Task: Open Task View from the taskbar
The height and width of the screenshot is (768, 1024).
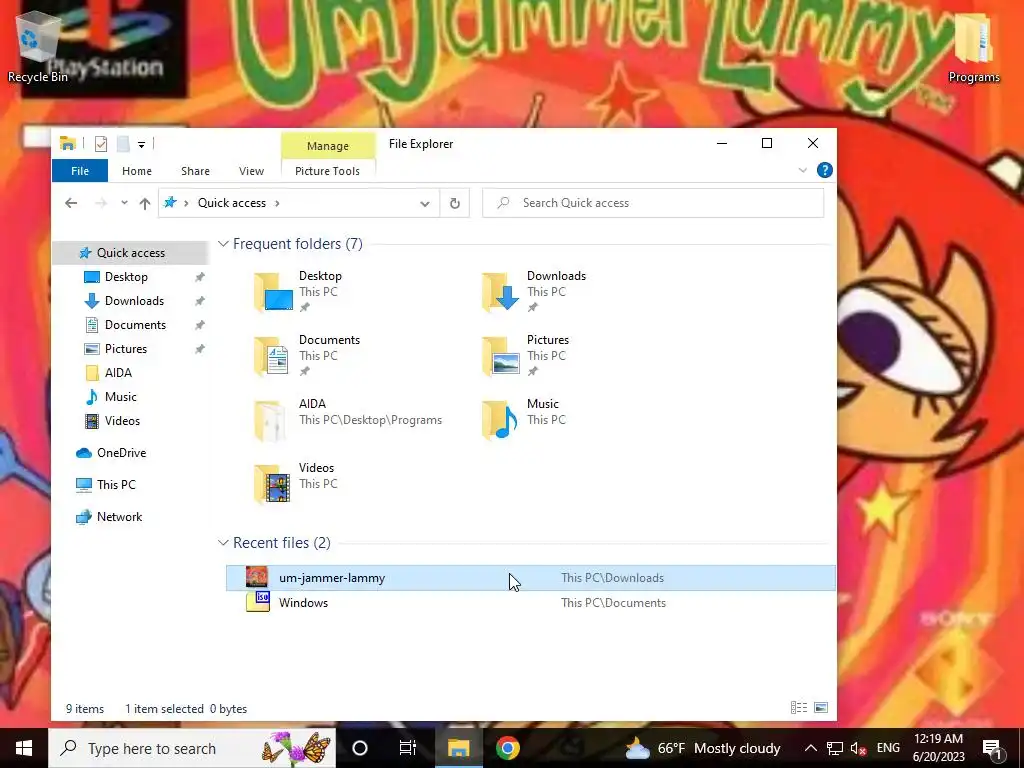Action: (408, 748)
